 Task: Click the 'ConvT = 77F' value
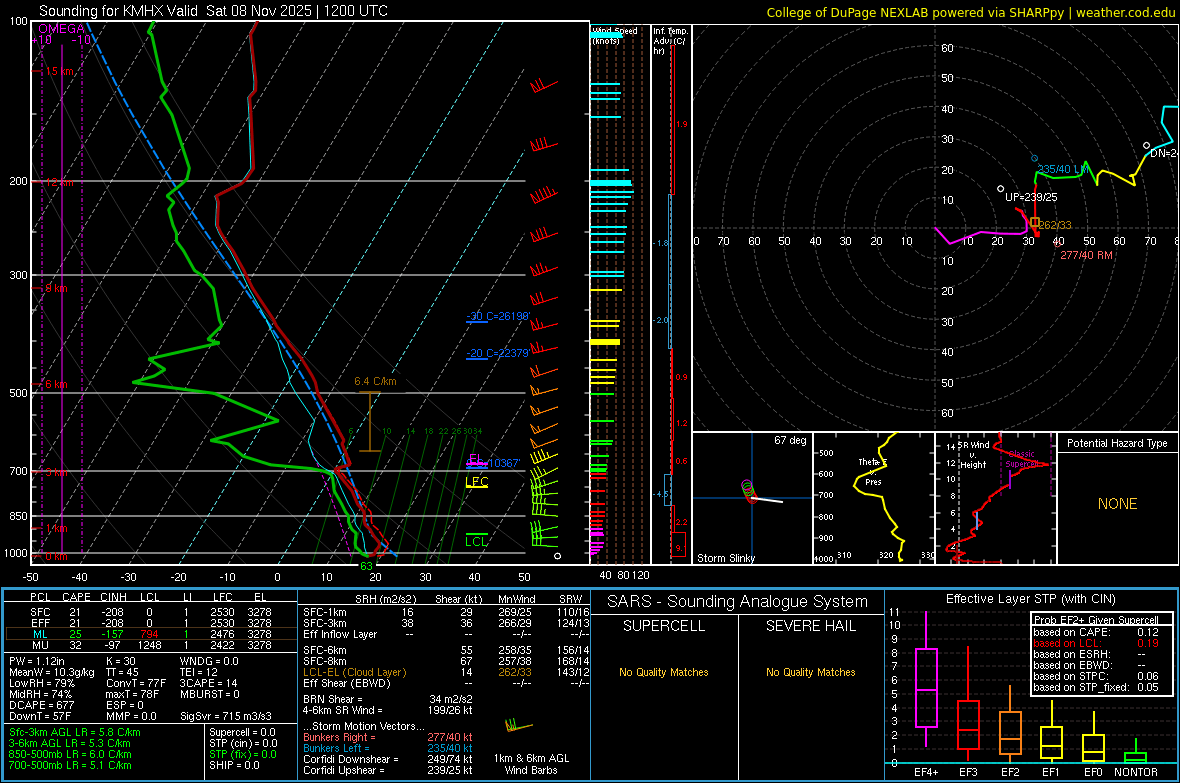click(136, 684)
